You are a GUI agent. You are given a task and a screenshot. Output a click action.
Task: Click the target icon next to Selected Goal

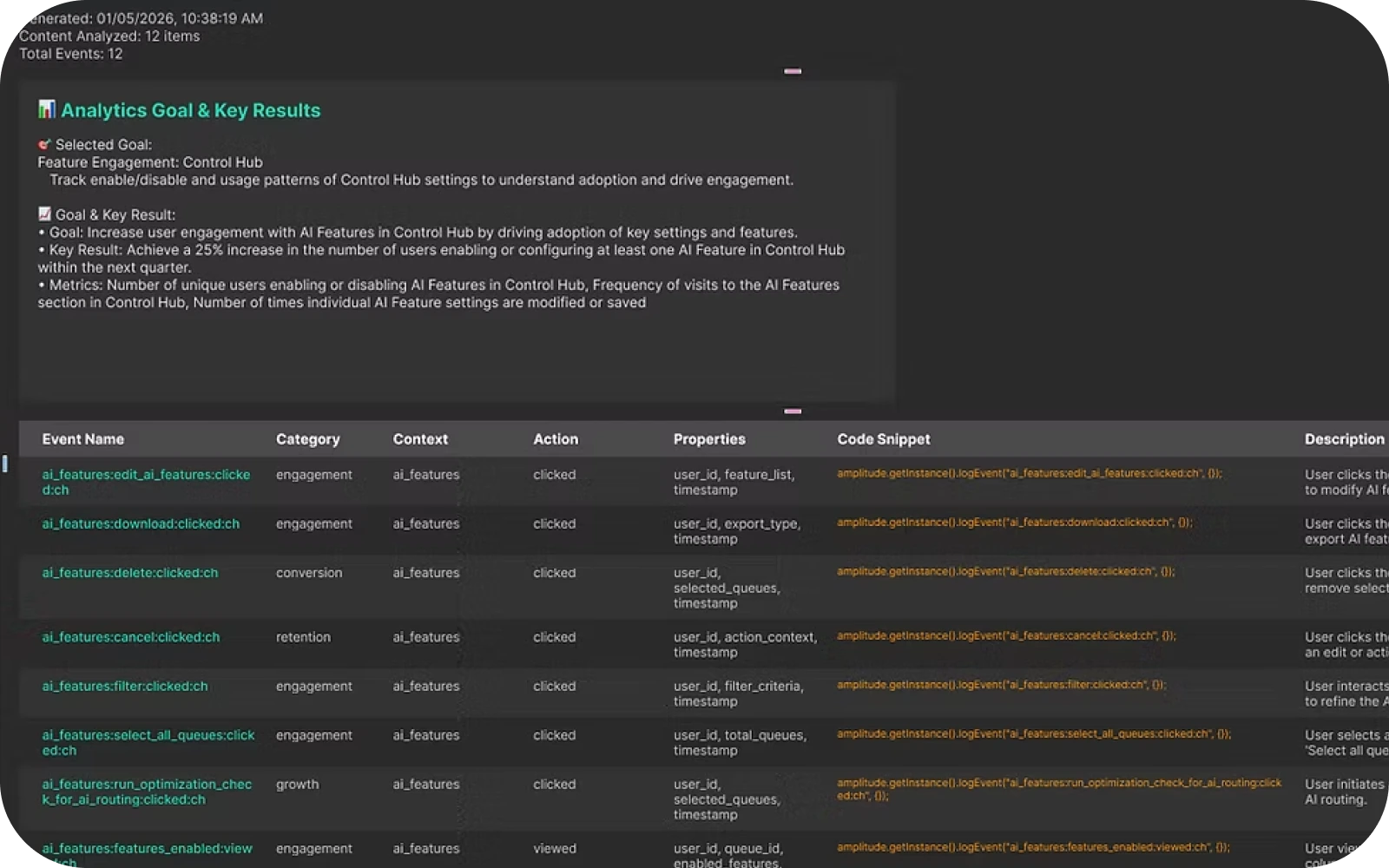(x=44, y=145)
